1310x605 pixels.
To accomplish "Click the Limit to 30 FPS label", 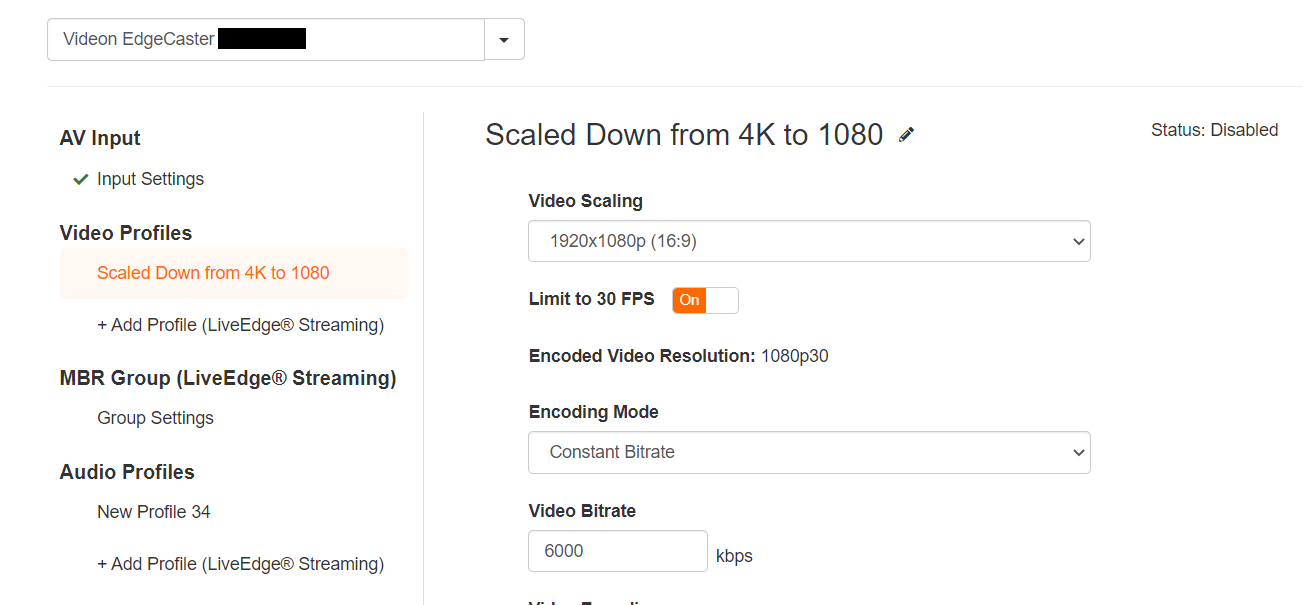I will pos(591,299).
